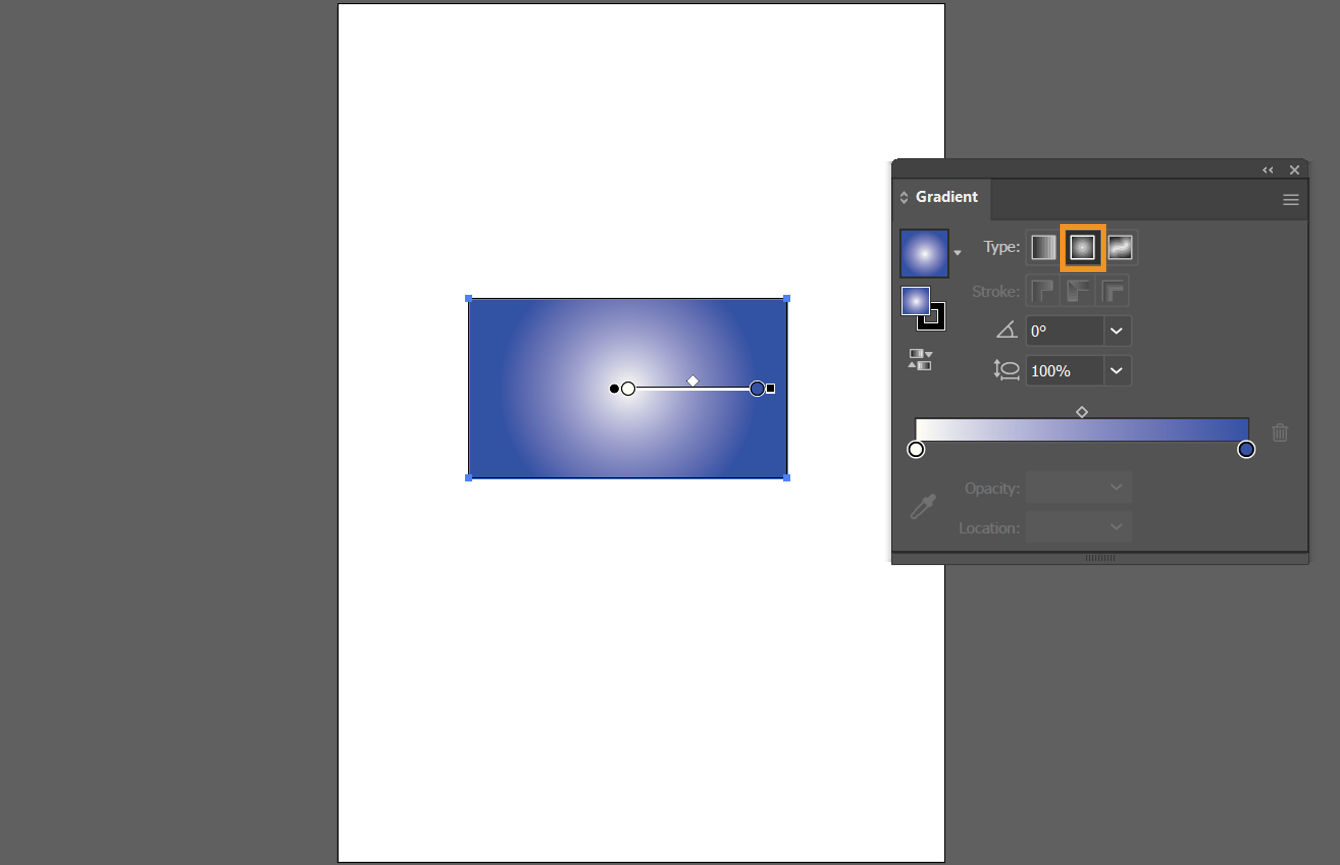Select the white gradient stop
Viewport: 1340px width, 865px height.
915,449
